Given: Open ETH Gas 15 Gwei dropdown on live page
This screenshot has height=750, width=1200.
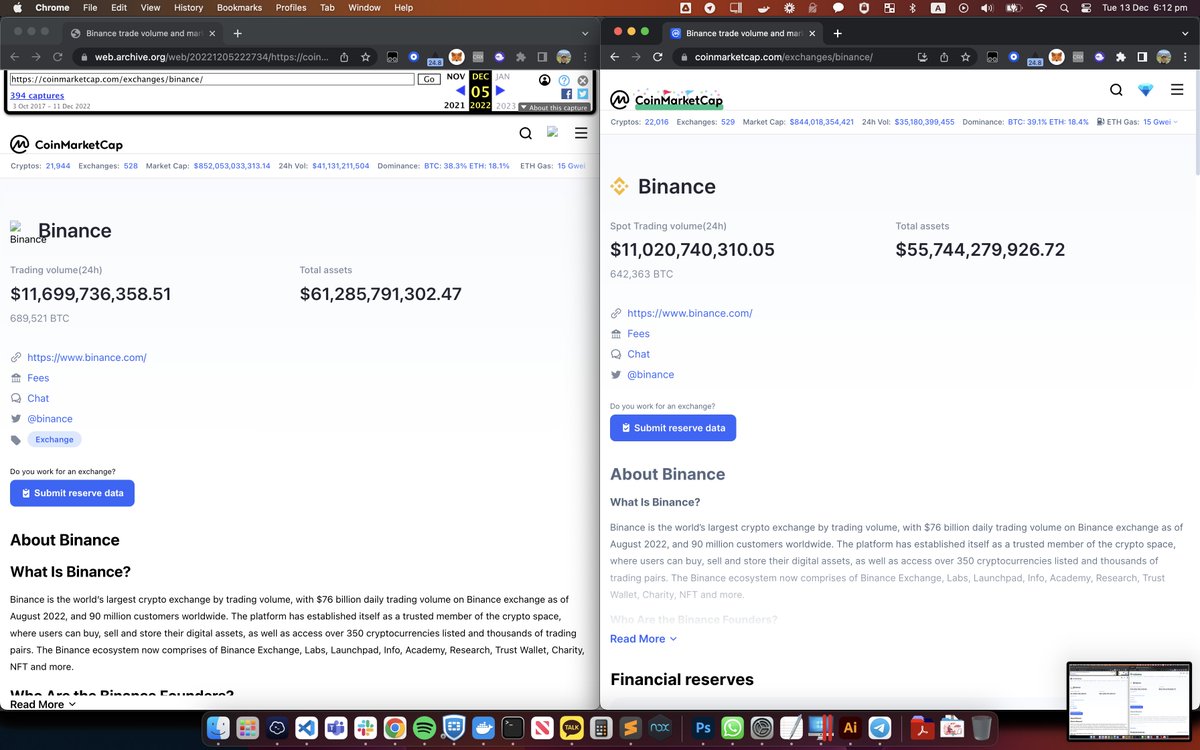Looking at the screenshot, I should tap(1160, 122).
